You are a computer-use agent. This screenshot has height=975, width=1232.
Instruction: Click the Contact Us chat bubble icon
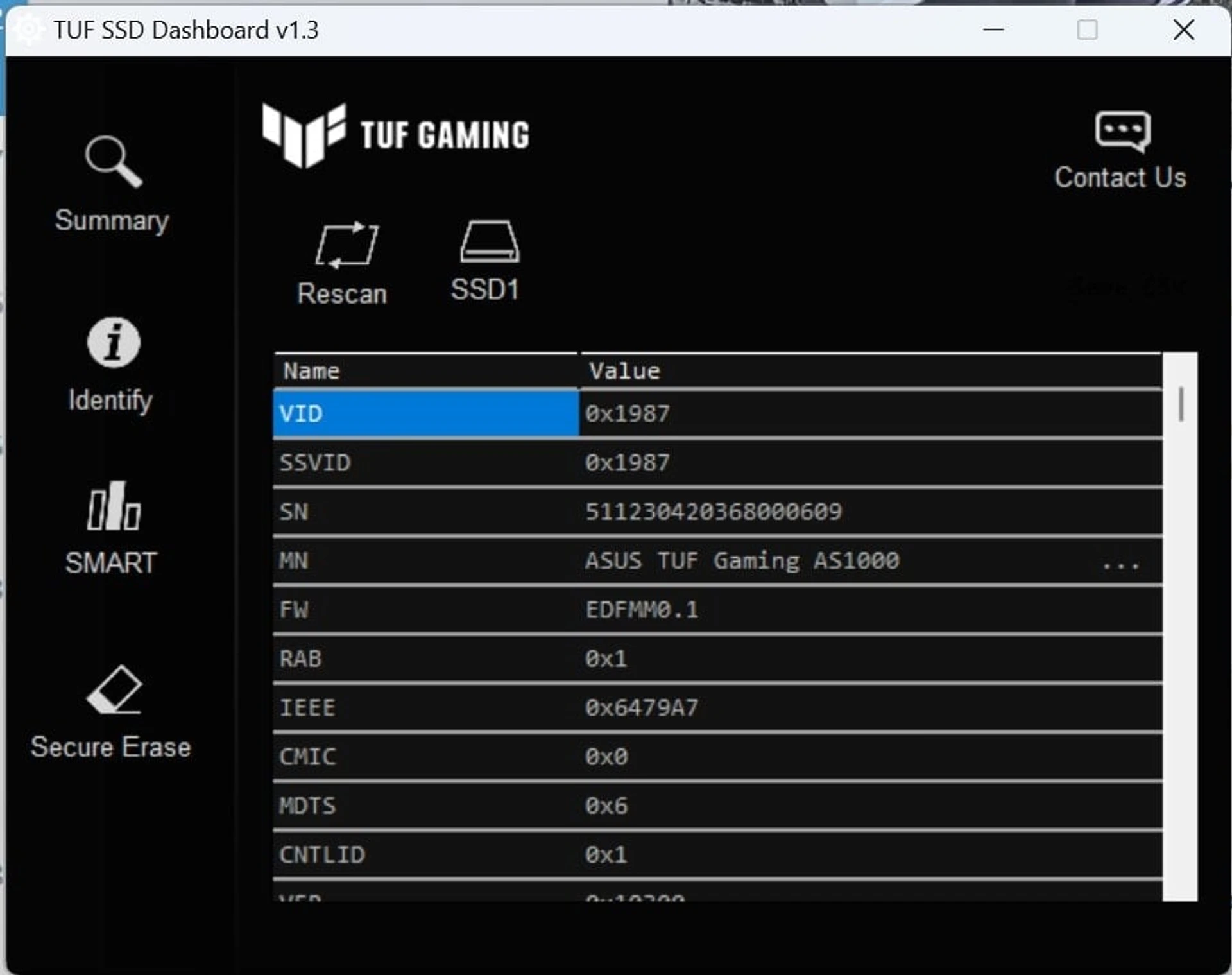1122,132
